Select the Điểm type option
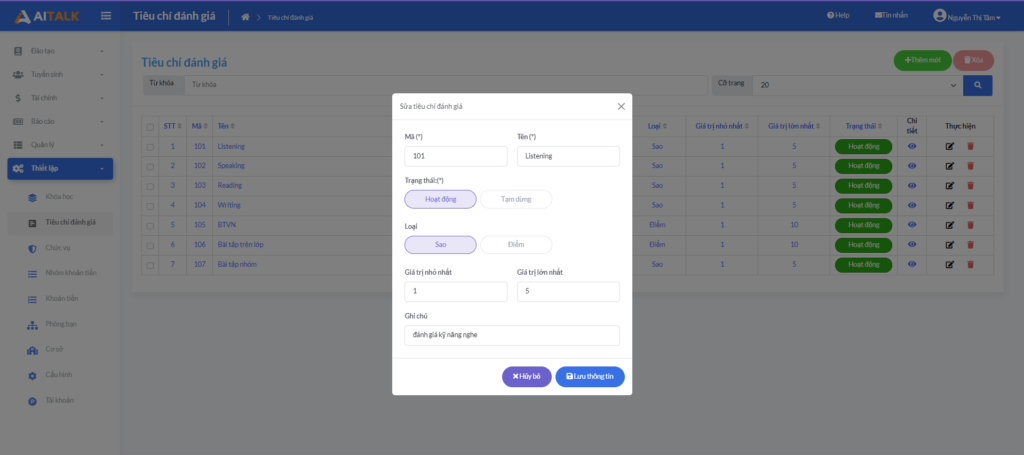This screenshot has height=455, width=1024. click(x=516, y=245)
